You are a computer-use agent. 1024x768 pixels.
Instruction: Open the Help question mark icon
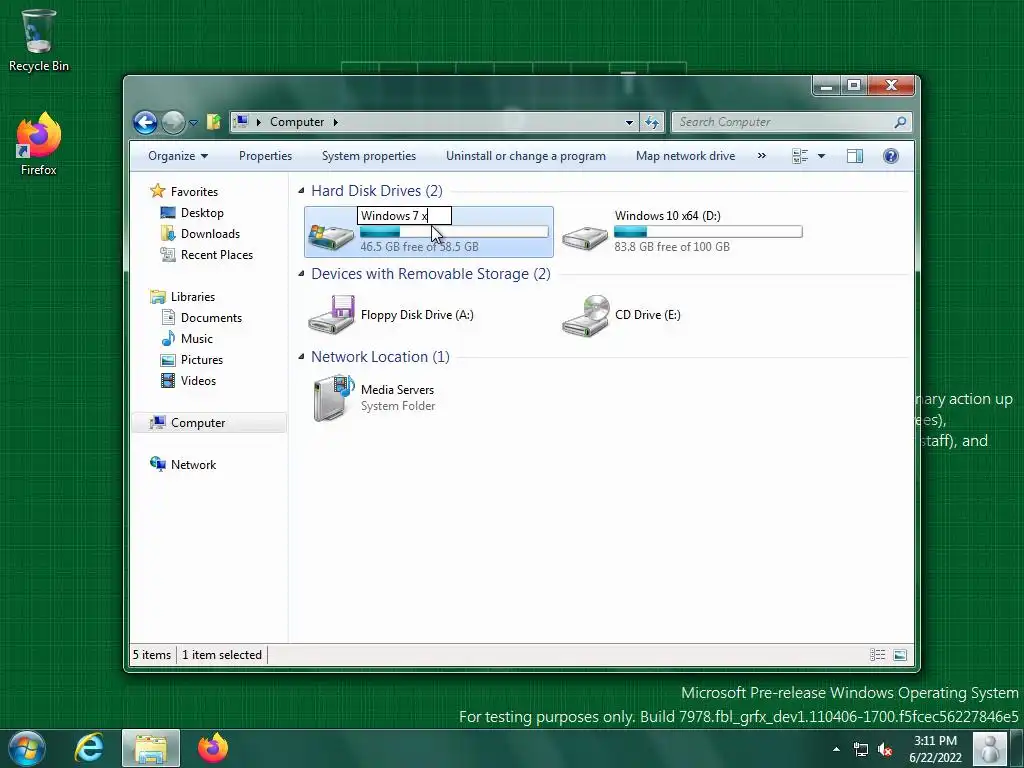point(891,156)
